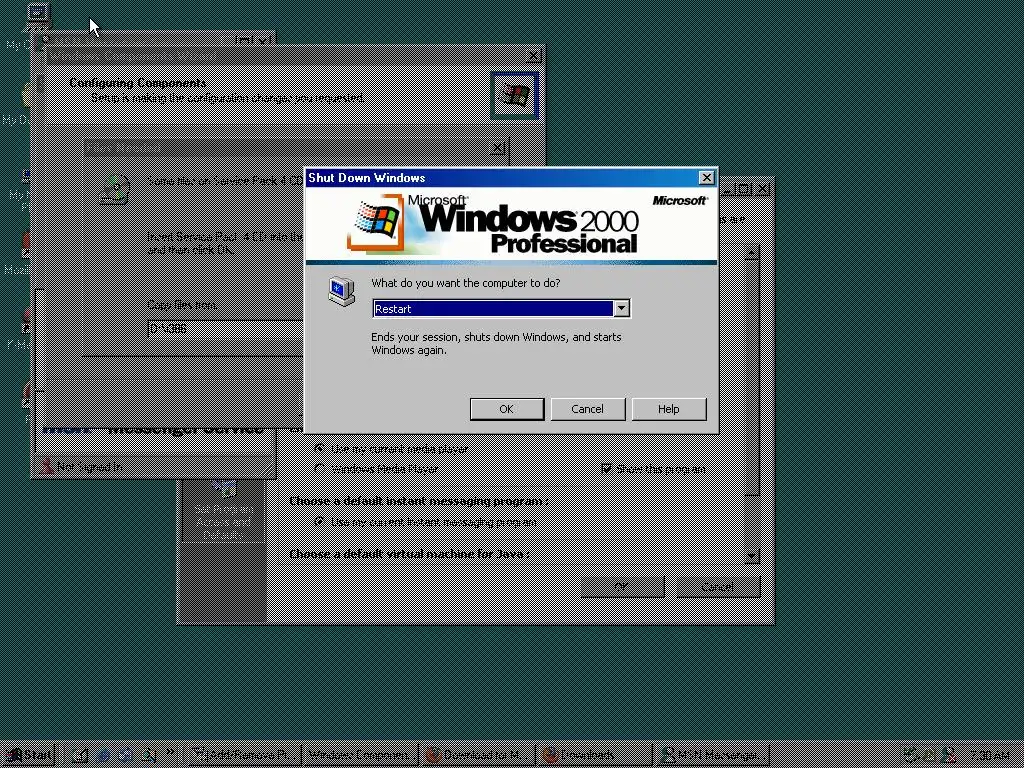Switch to 'Download for M...' taskbar button
This screenshot has height=768, width=1024.
(477, 755)
